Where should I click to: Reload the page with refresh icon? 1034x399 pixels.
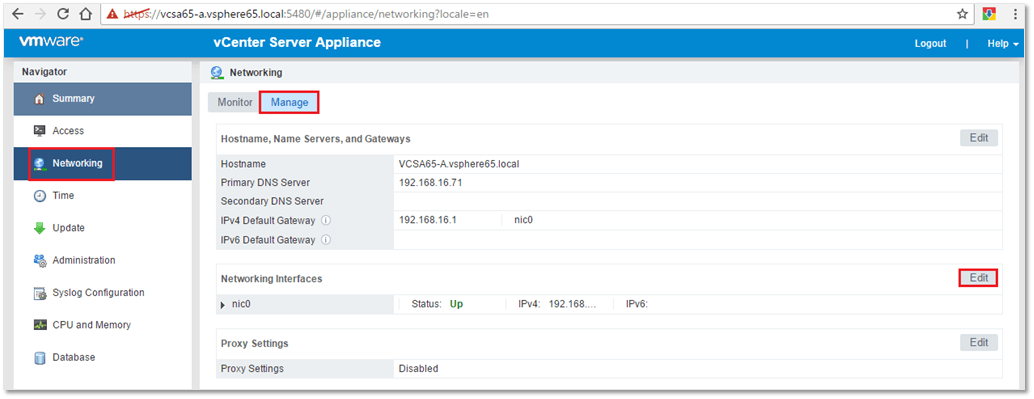[x=63, y=13]
